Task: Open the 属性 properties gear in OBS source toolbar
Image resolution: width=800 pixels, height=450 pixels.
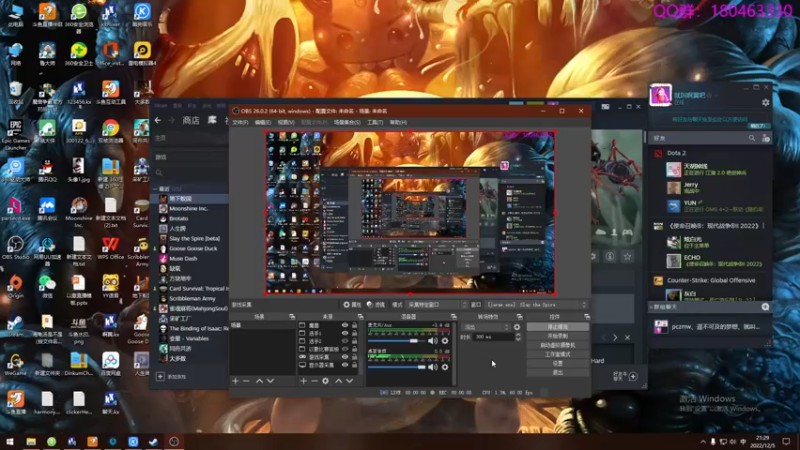Action: click(352, 305)
